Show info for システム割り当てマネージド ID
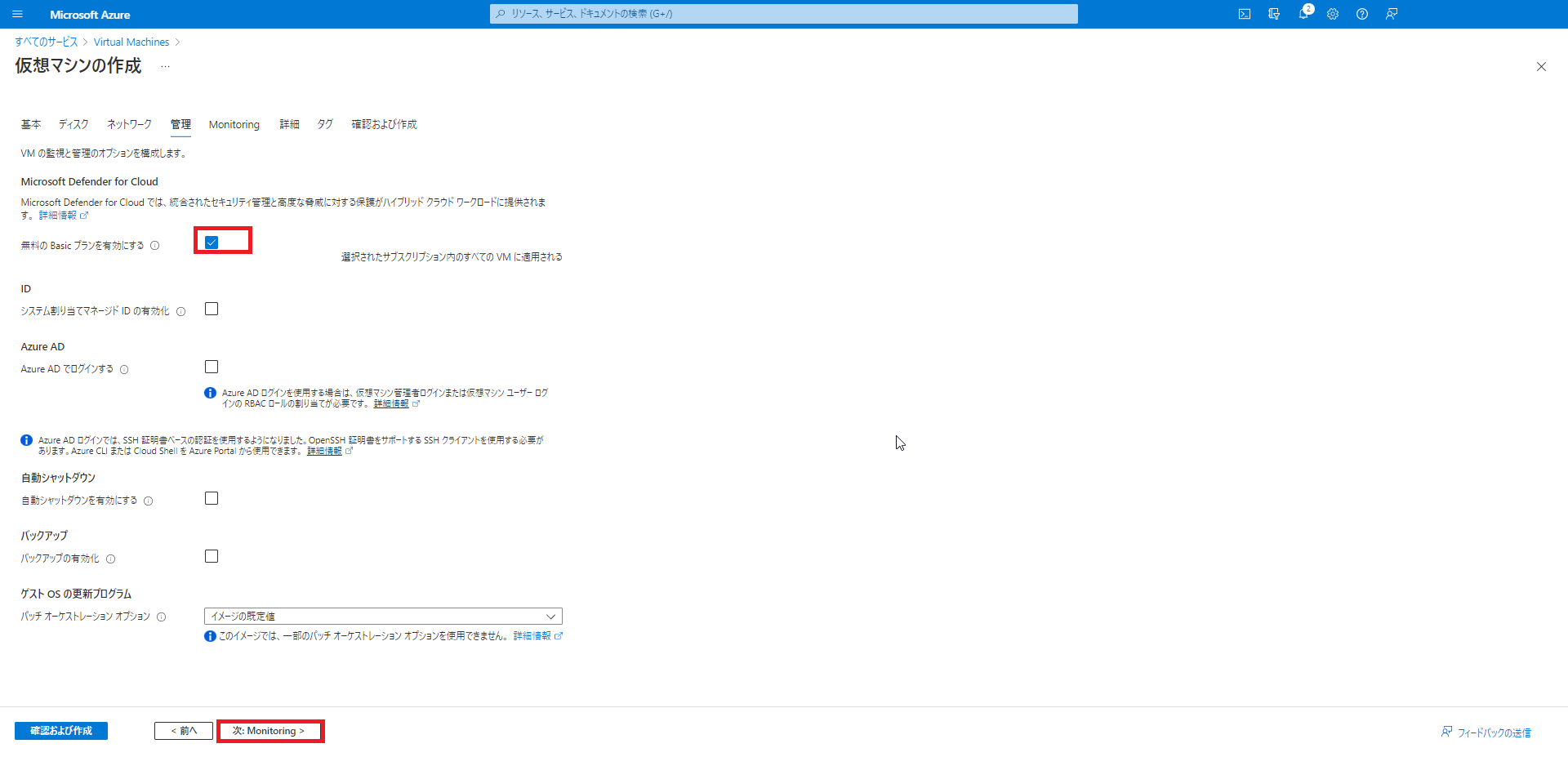Image resolution: width=1568 pixels, height=757 pixels. tap(181, 311)
